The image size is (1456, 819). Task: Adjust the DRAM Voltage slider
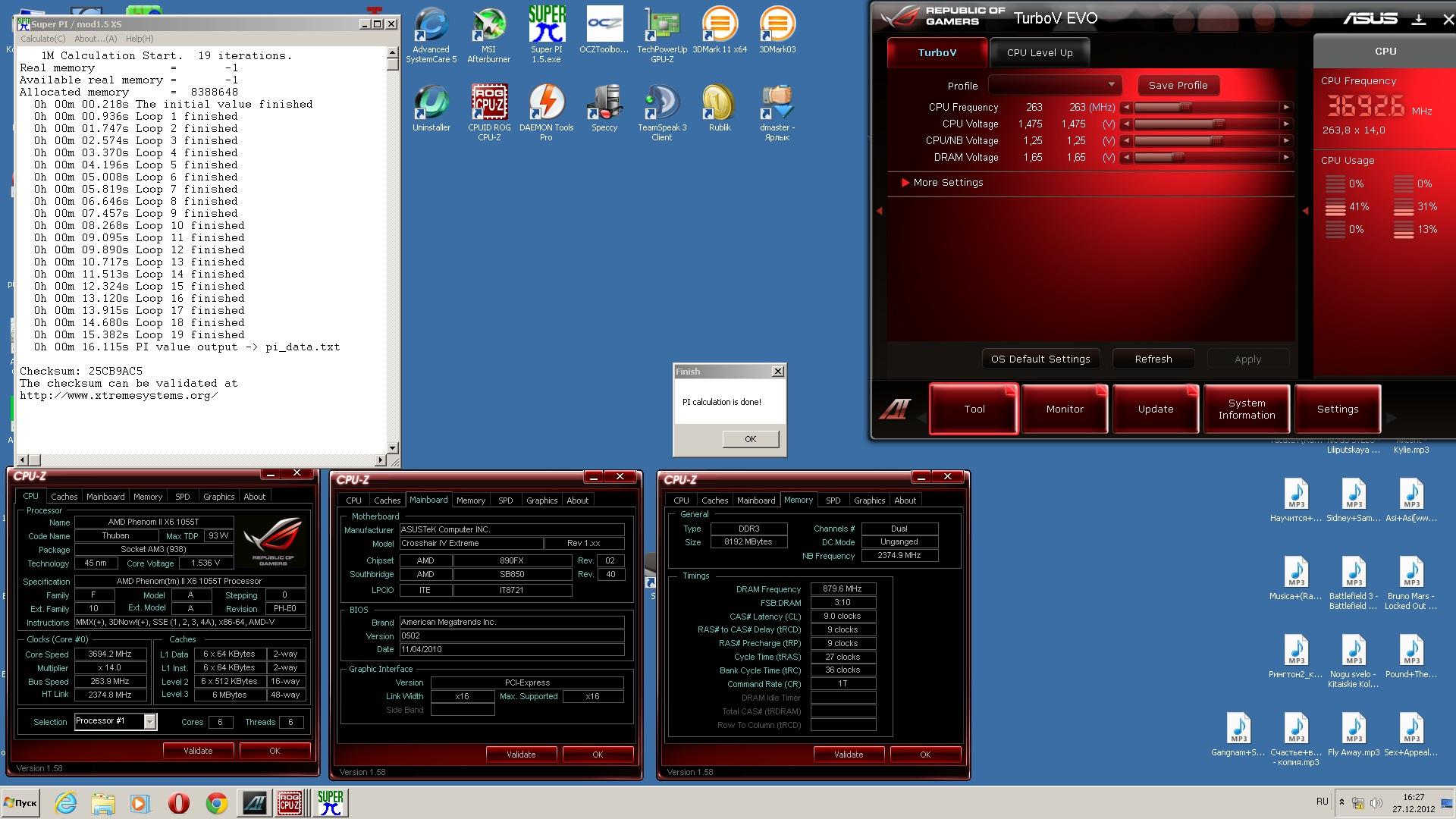1177,158
